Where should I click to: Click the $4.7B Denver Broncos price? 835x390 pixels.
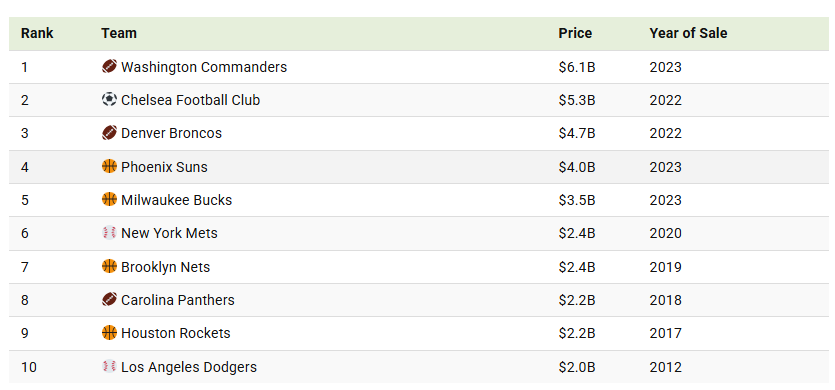(577, 133)
